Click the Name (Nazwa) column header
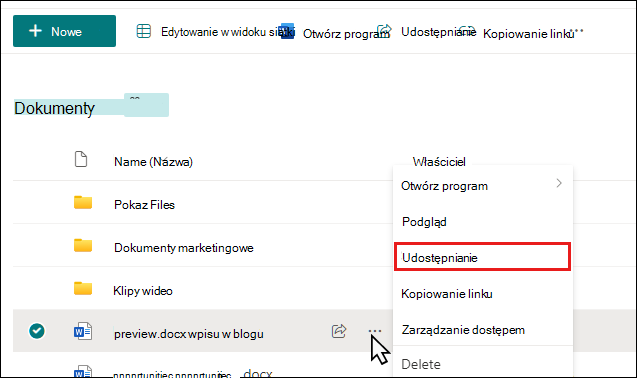The image size is (637, 378). (153, 162)
